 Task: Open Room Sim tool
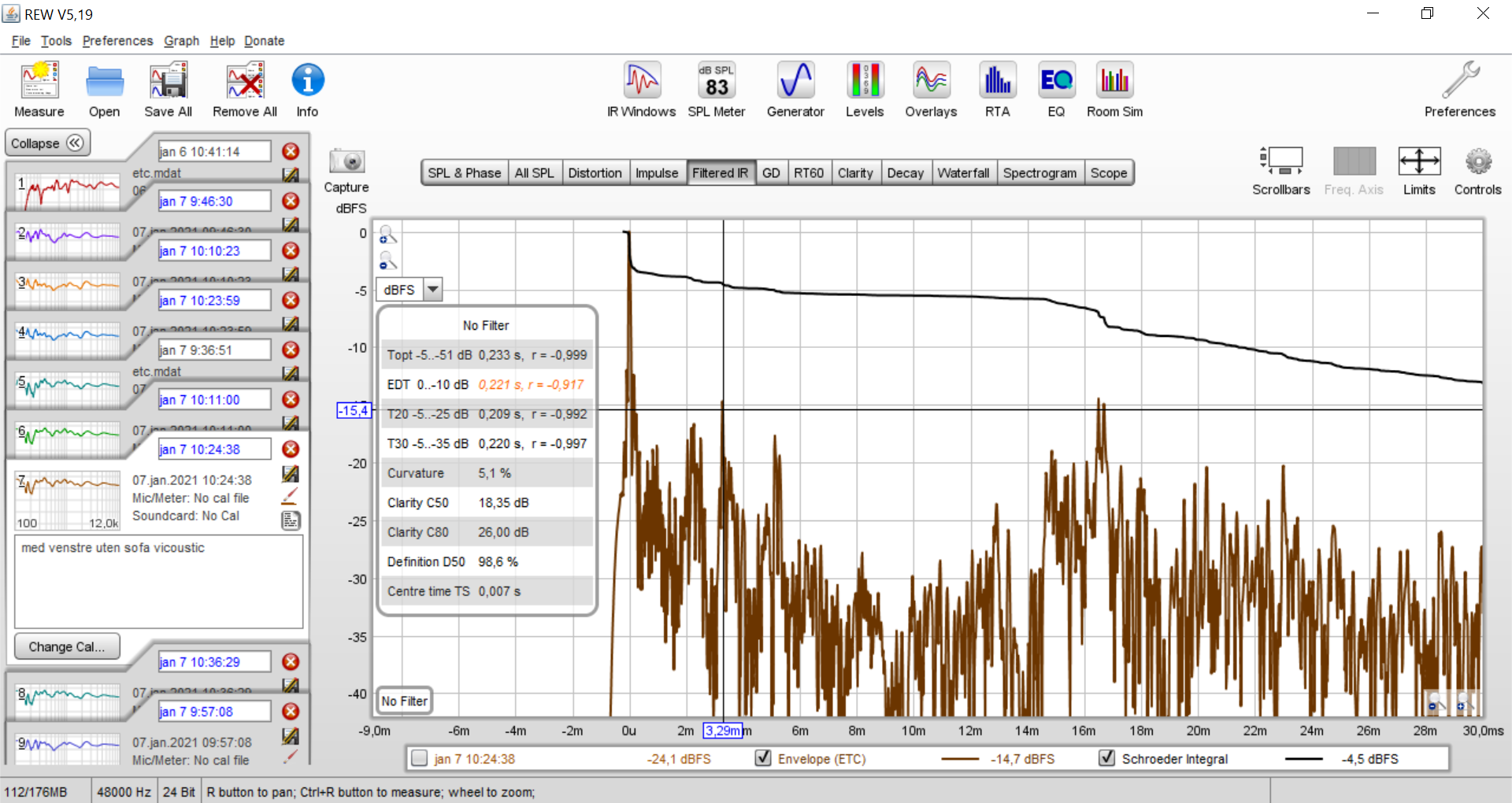click(1114, 80)
